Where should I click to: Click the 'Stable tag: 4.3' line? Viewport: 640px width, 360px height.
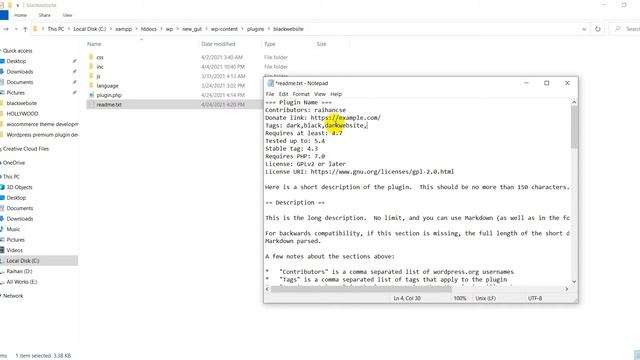coord(291,149)
